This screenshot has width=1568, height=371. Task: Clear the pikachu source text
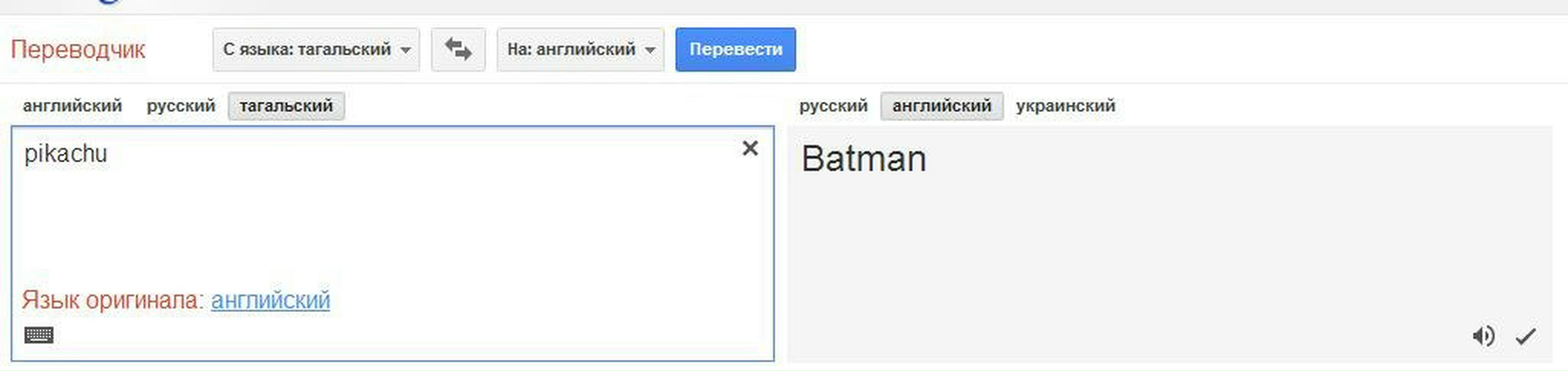pos(750,148)
